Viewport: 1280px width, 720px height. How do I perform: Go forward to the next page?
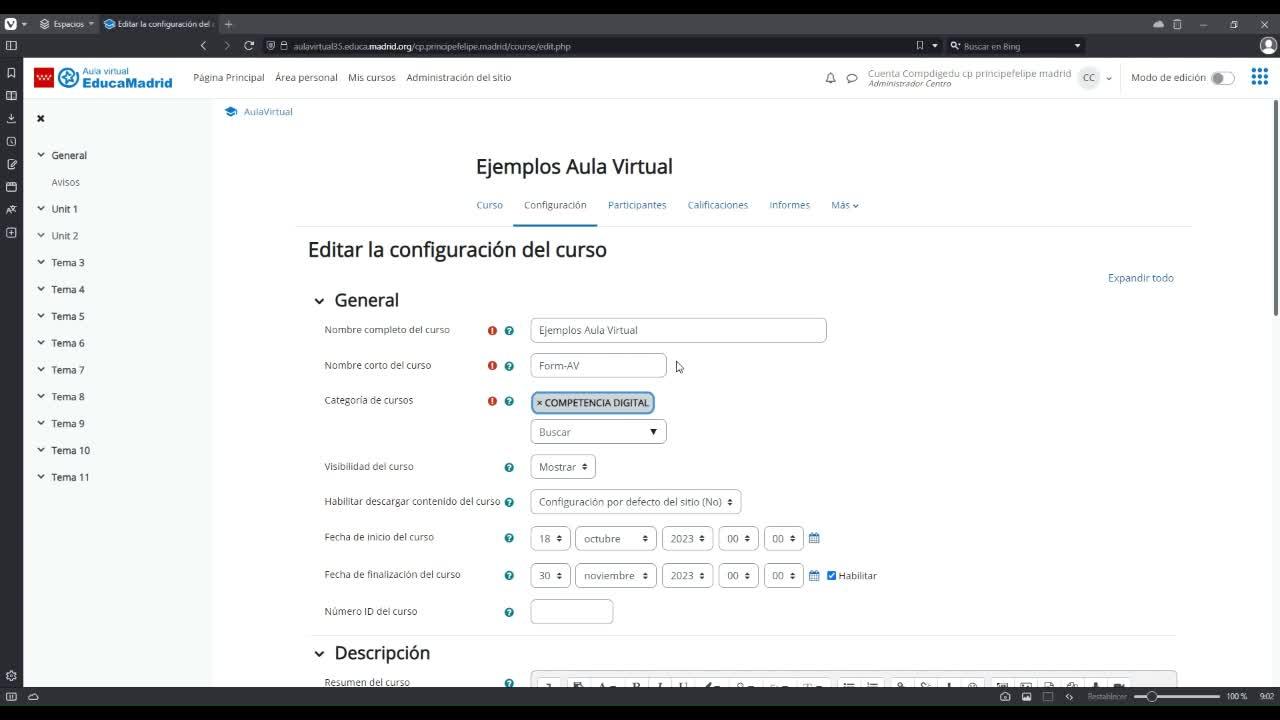point(227,46)
